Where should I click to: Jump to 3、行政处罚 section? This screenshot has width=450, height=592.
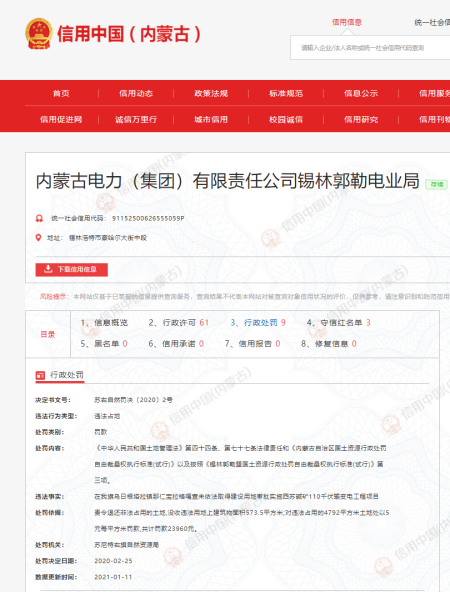click(258, 322)
